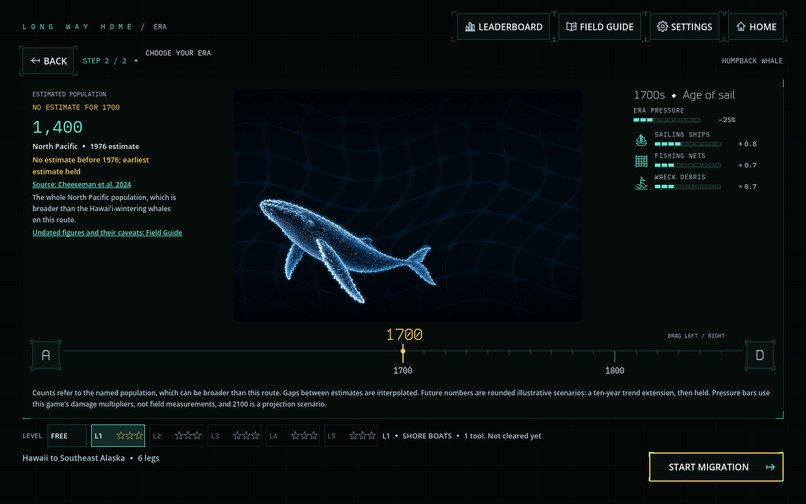Open the Field Guide

pos(599,27)
